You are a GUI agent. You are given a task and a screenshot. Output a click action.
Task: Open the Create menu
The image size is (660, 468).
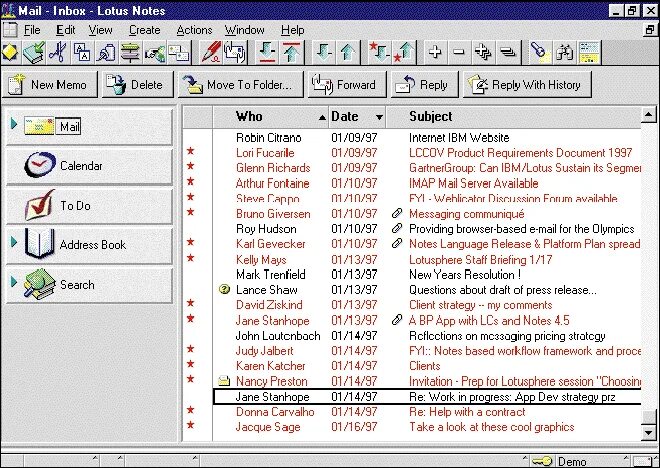(144, 30)
